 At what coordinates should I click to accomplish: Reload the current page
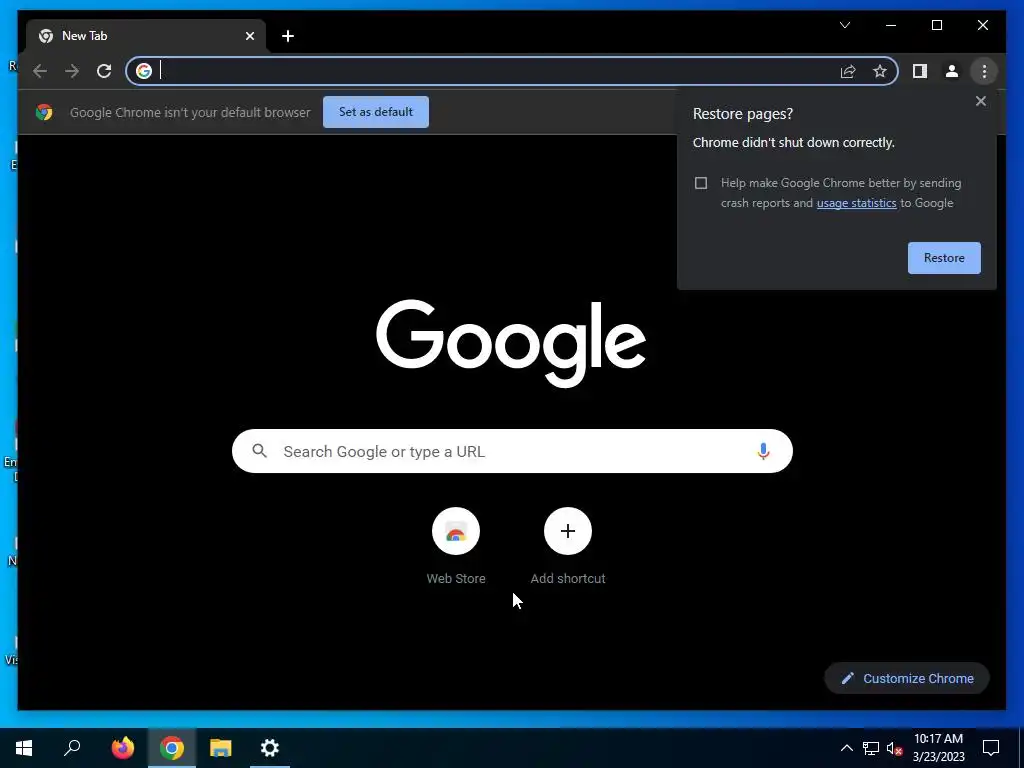coord(104,71)
